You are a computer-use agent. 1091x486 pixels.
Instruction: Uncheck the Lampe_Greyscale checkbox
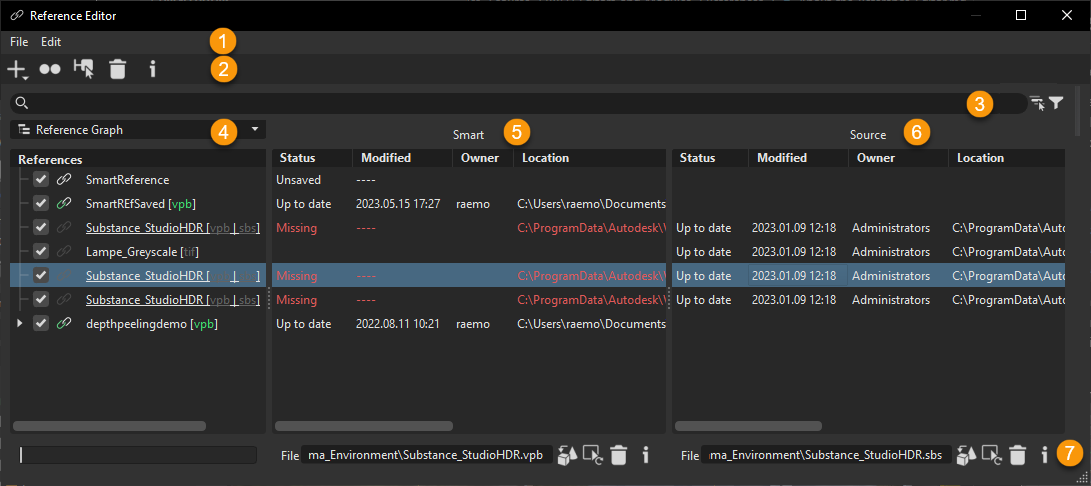(x=41, y=251)
